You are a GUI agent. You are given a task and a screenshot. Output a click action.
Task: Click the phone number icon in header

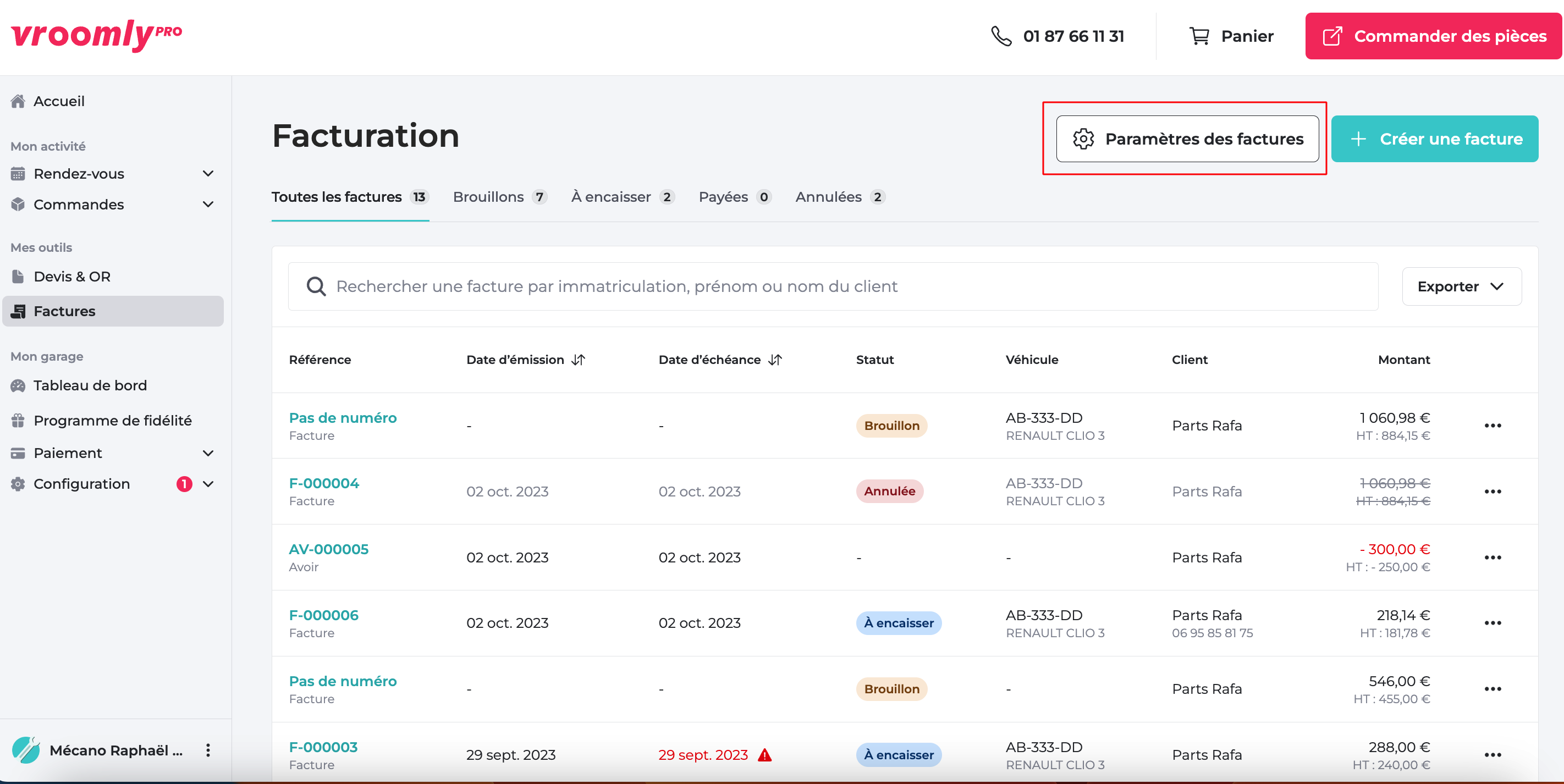pyautogui.click(x=1001, y=36)
